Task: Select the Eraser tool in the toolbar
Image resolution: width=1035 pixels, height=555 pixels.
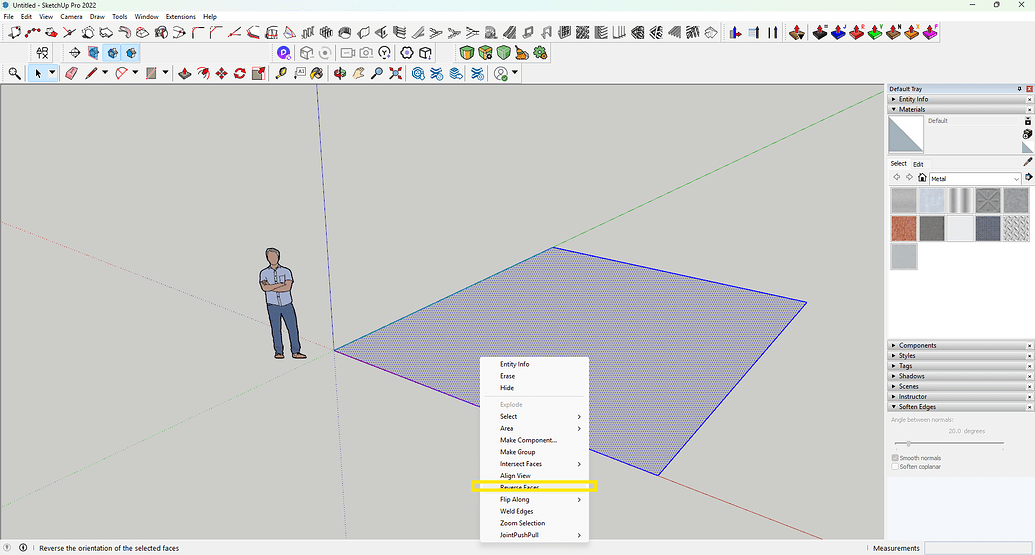Action: click(x=71, y=73)
